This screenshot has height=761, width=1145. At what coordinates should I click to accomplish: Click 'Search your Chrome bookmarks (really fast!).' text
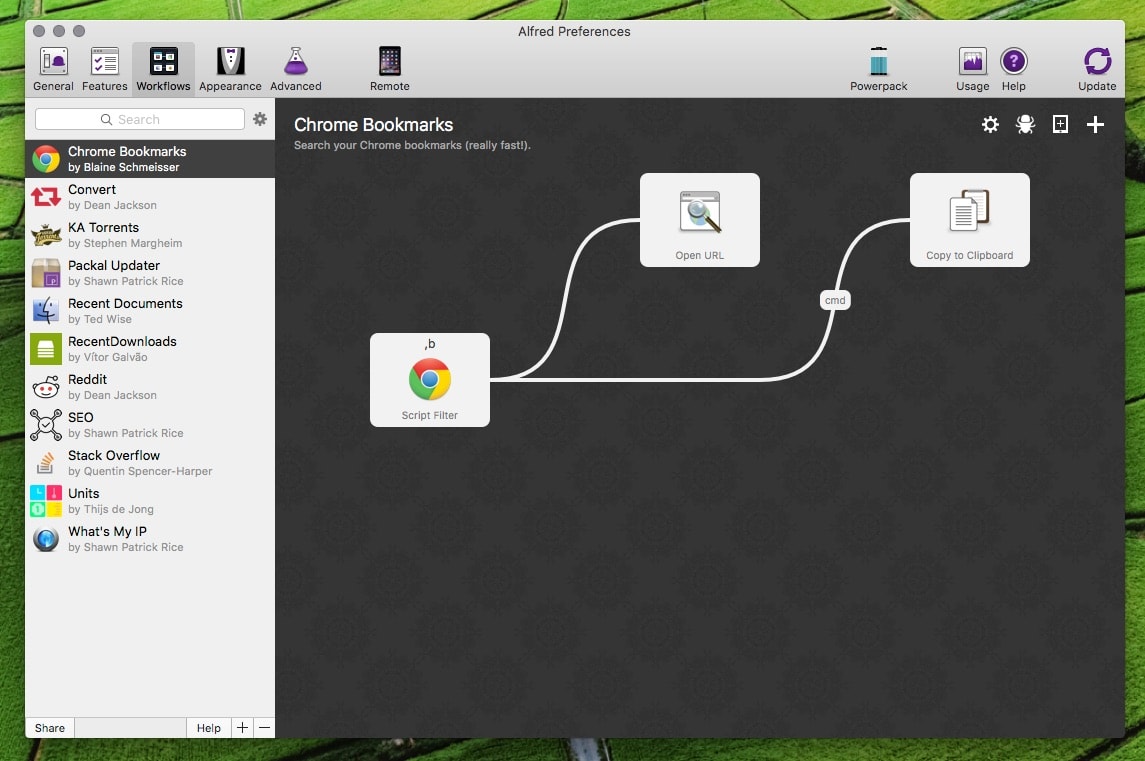[412, 145]
